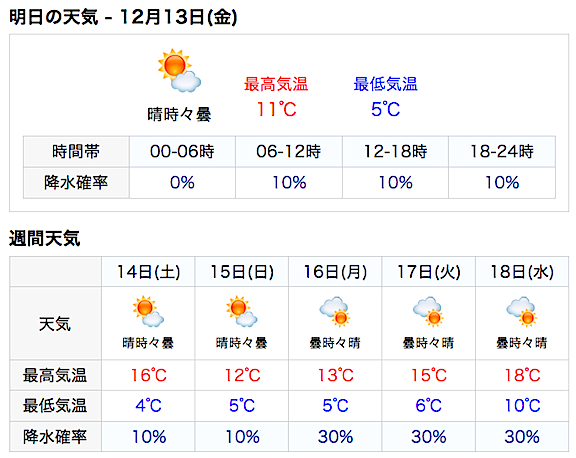Click the 降水確率 row label in weekly table
Image resolution: width=576 pixels, height=458 pixels.
(55, 437)
